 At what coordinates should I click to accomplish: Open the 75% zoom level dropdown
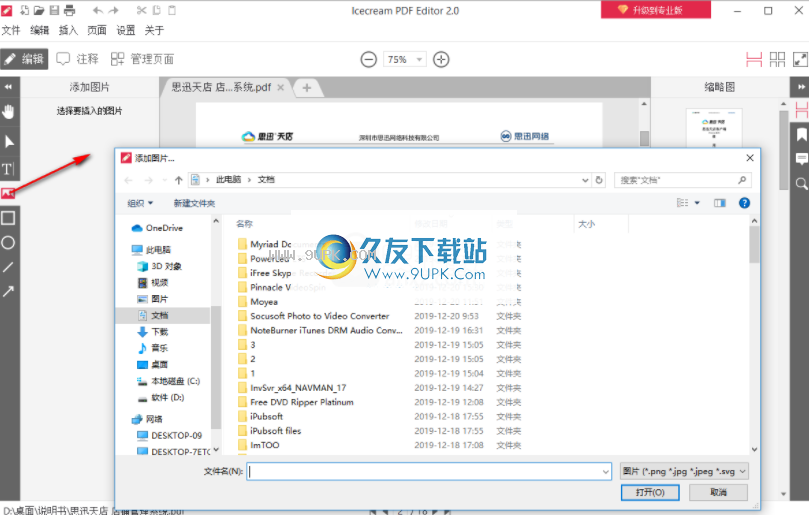pyautogui.click(x=419, y=59)
